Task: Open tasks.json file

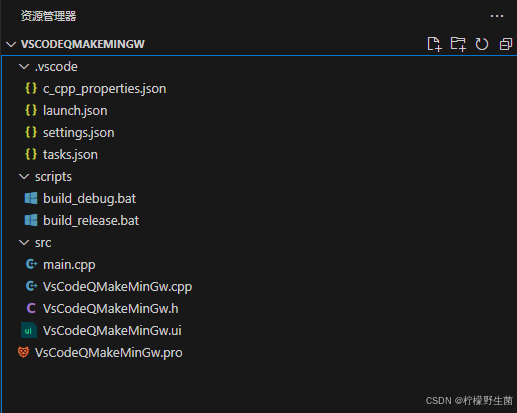Action: [x=70, y=155]
